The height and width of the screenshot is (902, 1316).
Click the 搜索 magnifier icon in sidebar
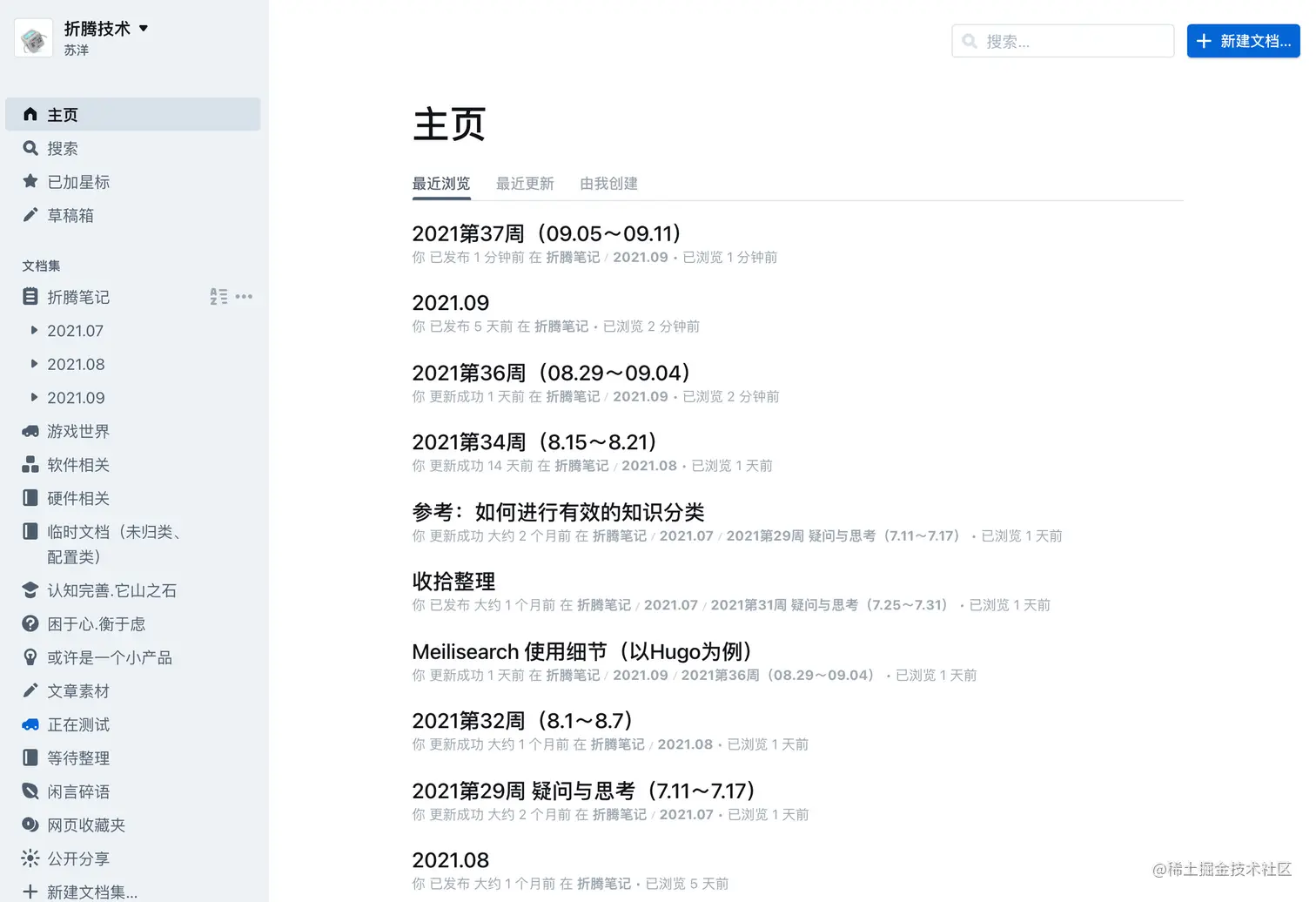click(x=30, y=148)
